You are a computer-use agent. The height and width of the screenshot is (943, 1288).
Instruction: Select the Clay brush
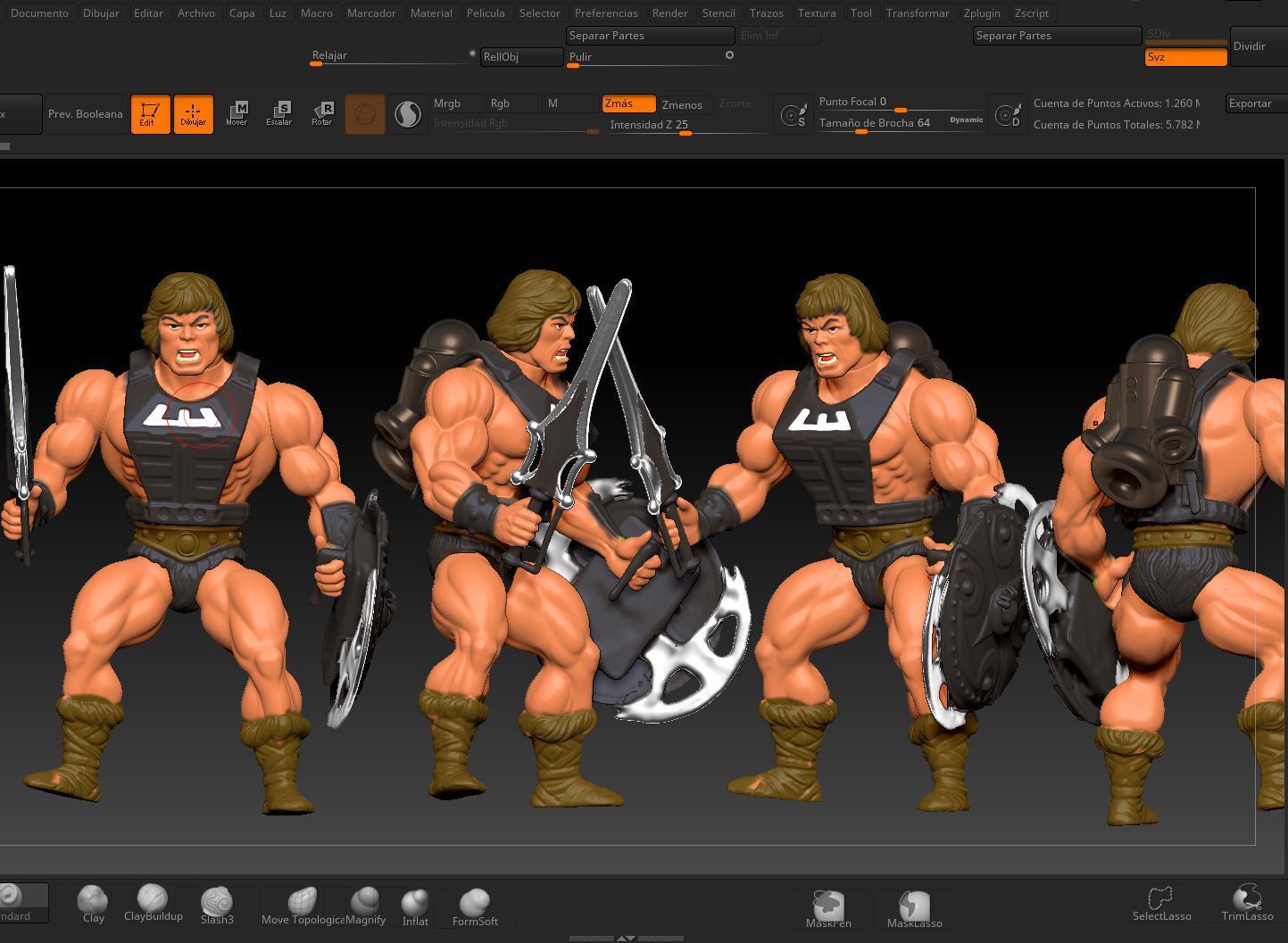93,905
